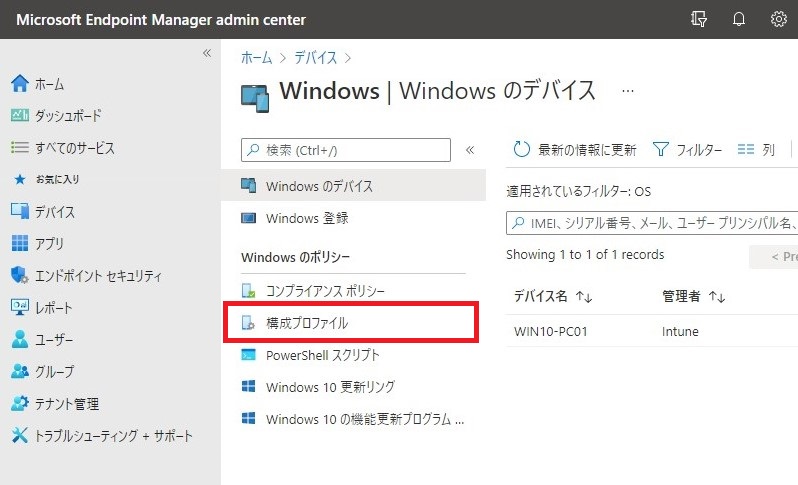Click the 検索 (Ctrl+/) search box
798x485 pixels.
(x=346, y=150)
